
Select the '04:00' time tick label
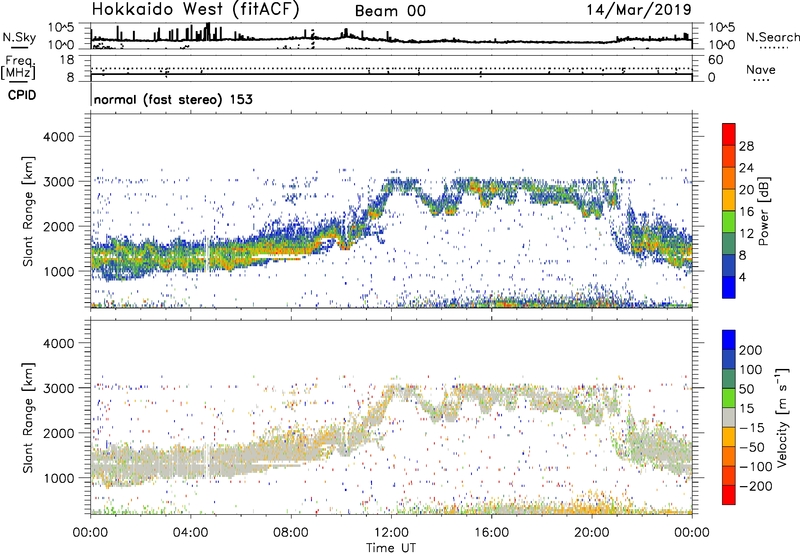(x=191, y=533)
